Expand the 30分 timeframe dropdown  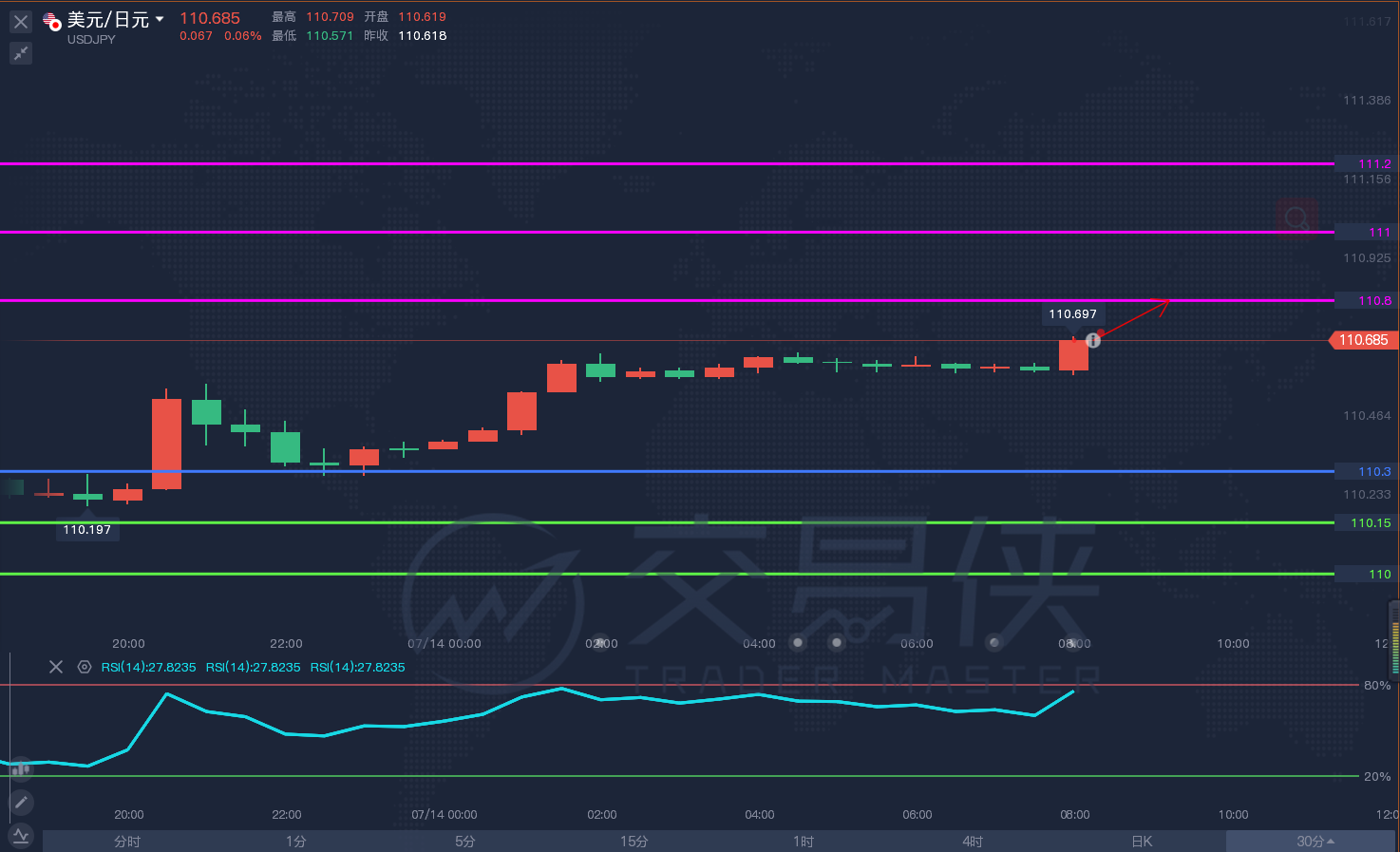tap(1315, 842)
